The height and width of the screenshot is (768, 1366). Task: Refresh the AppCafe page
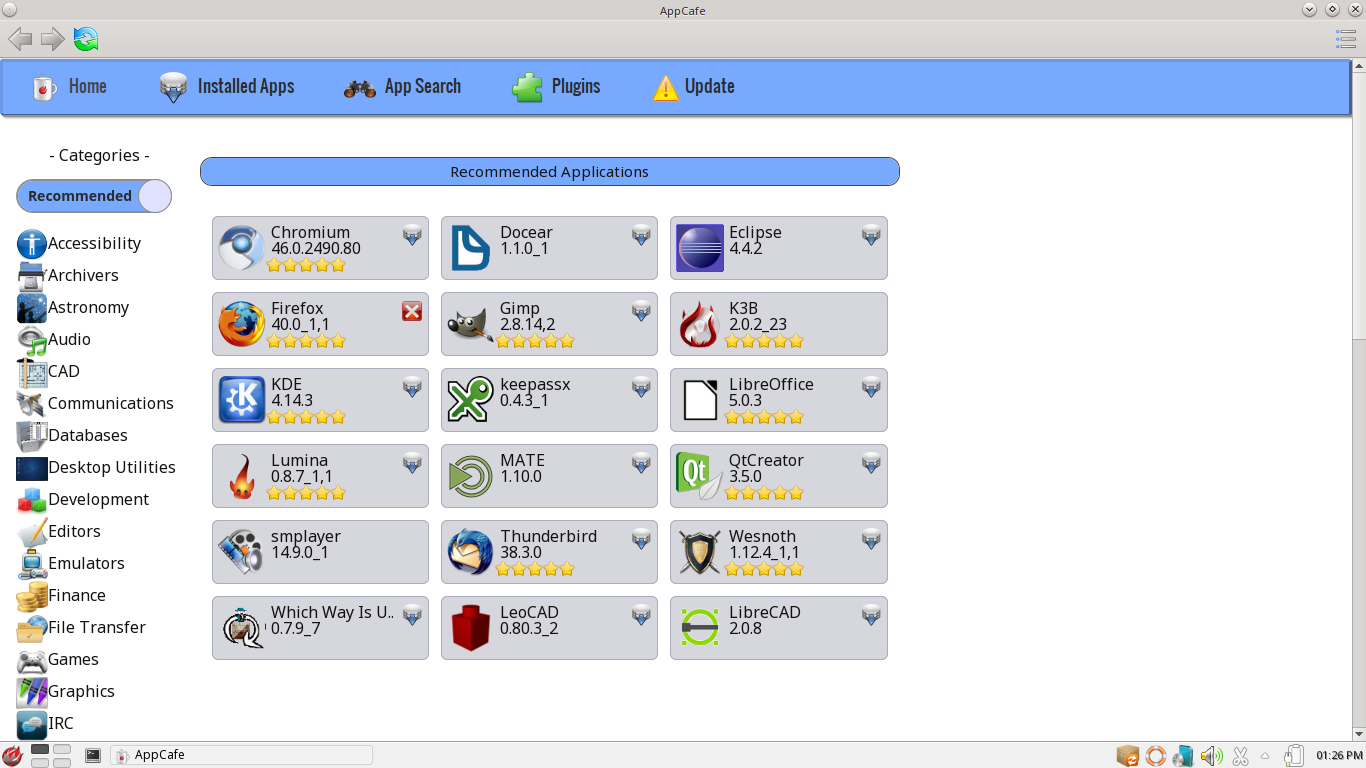pyautogui.click(x=86, y=39)
